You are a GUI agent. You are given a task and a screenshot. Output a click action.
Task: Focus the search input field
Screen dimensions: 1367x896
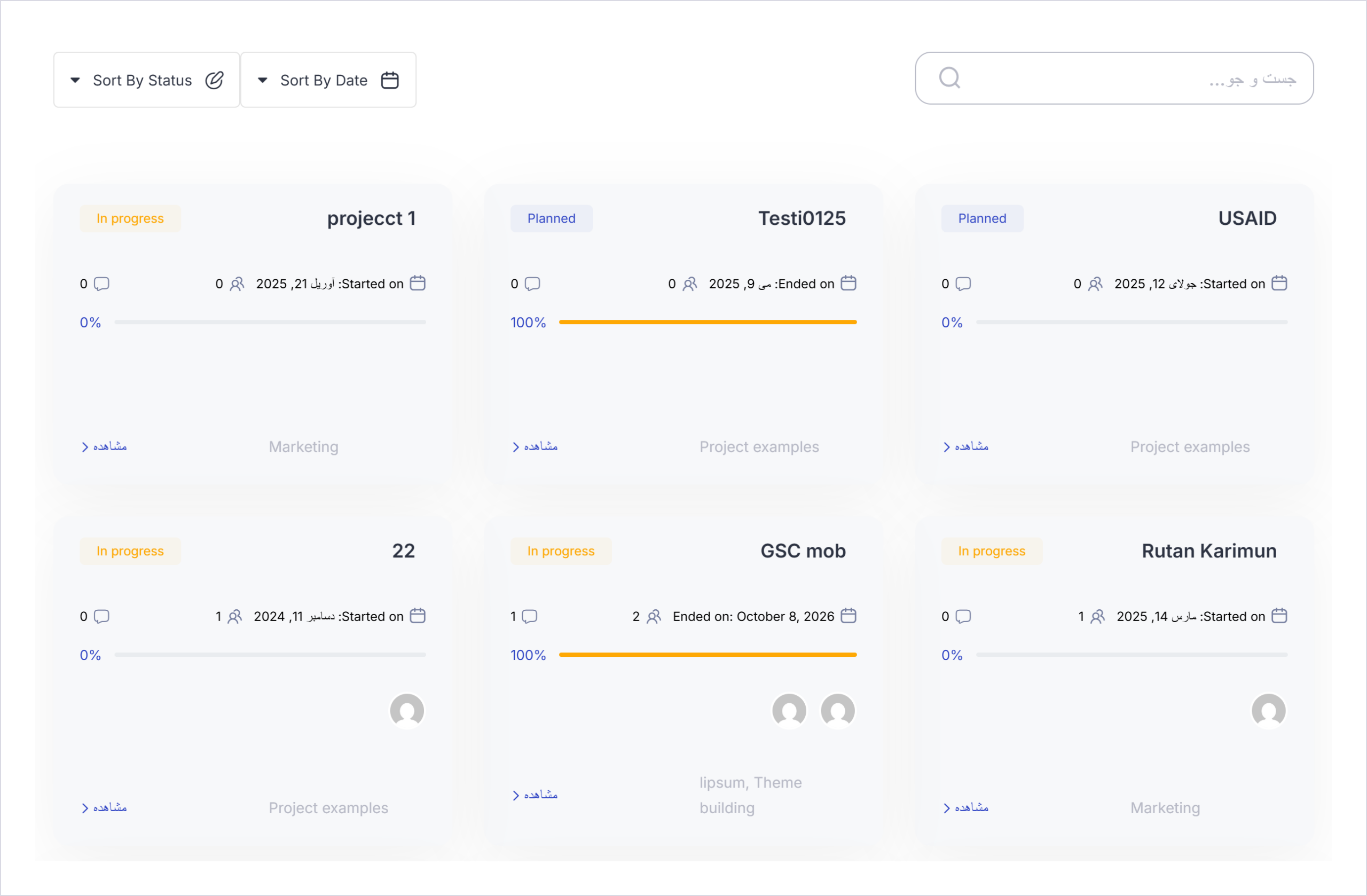(1114, 78)
